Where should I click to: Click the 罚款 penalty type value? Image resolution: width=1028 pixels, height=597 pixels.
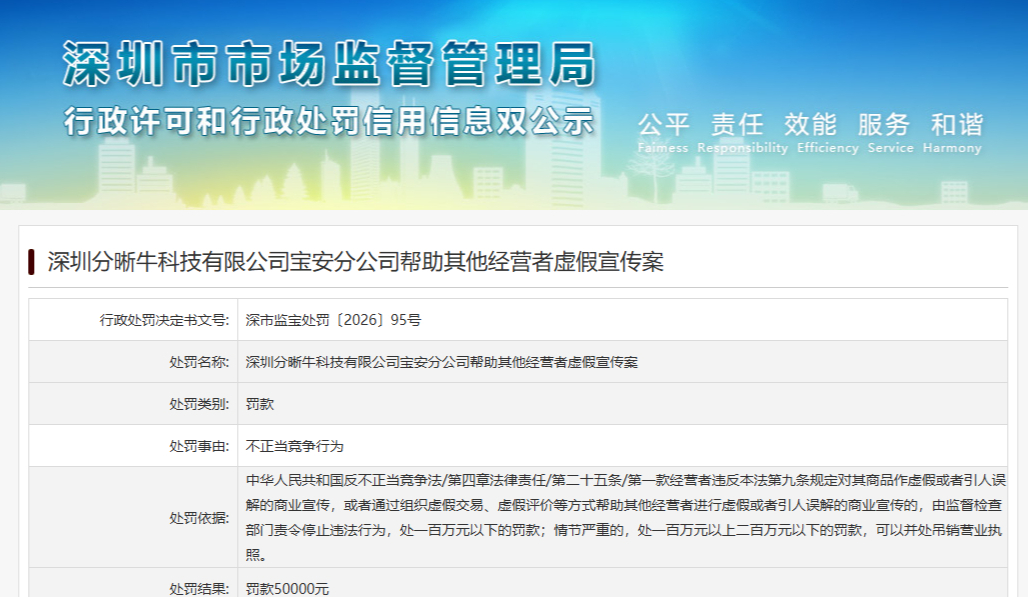tap(260, 404)
